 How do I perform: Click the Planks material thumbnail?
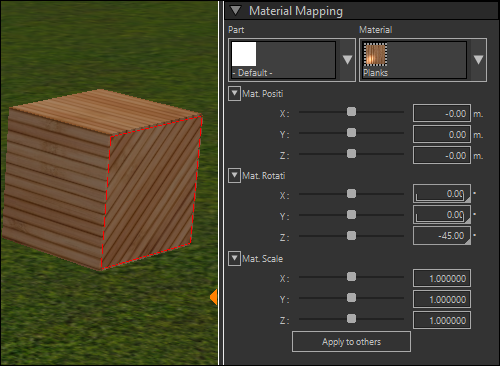click(375, 54)
